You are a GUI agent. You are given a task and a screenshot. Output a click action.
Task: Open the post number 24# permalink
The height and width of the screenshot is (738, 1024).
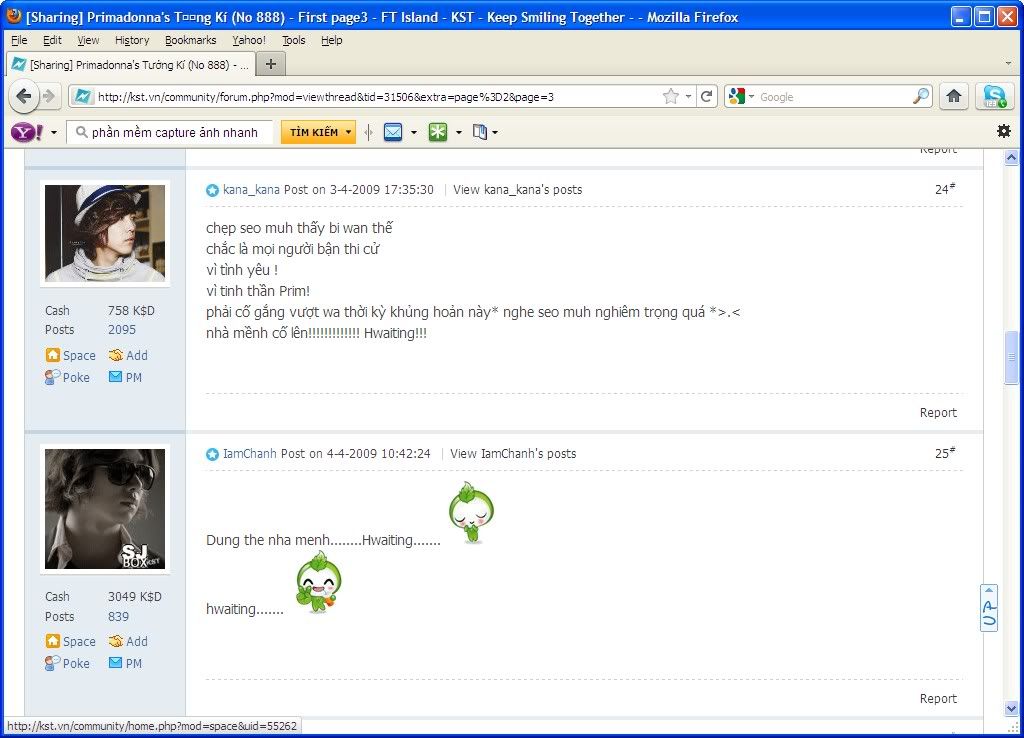(945, 189)
